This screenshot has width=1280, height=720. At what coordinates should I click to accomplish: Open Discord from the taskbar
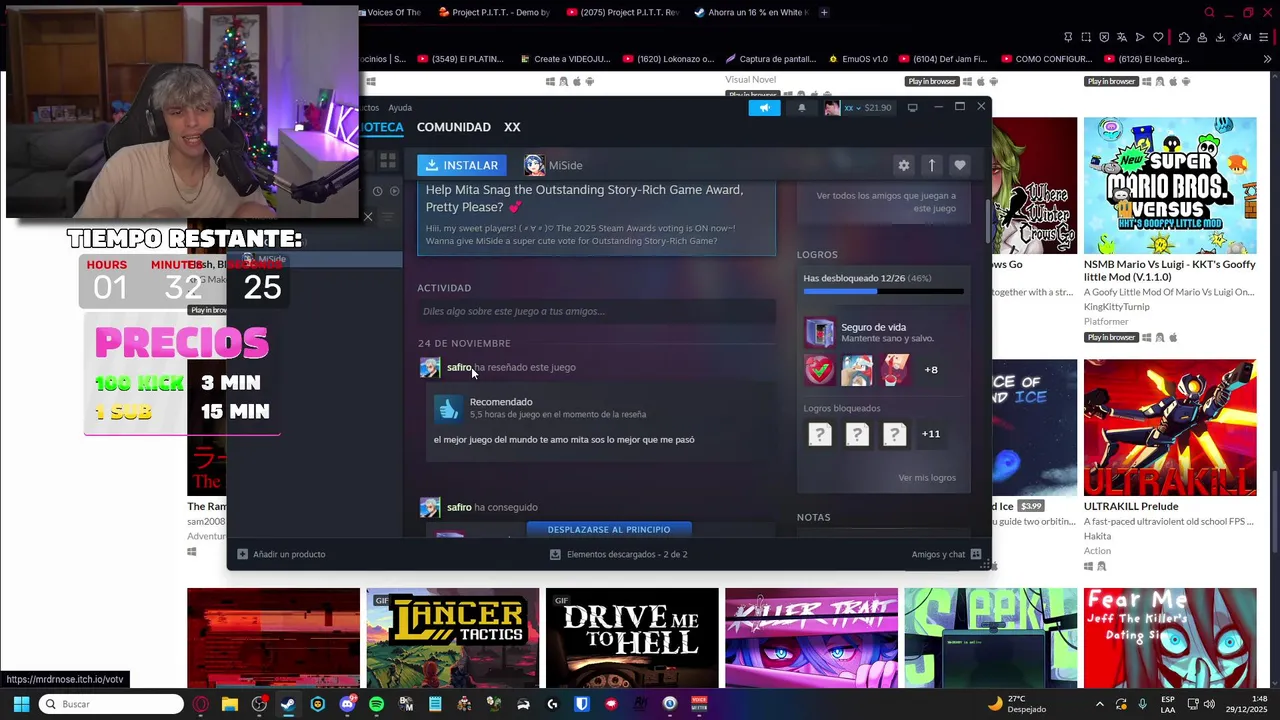click(x=347, y=704)
